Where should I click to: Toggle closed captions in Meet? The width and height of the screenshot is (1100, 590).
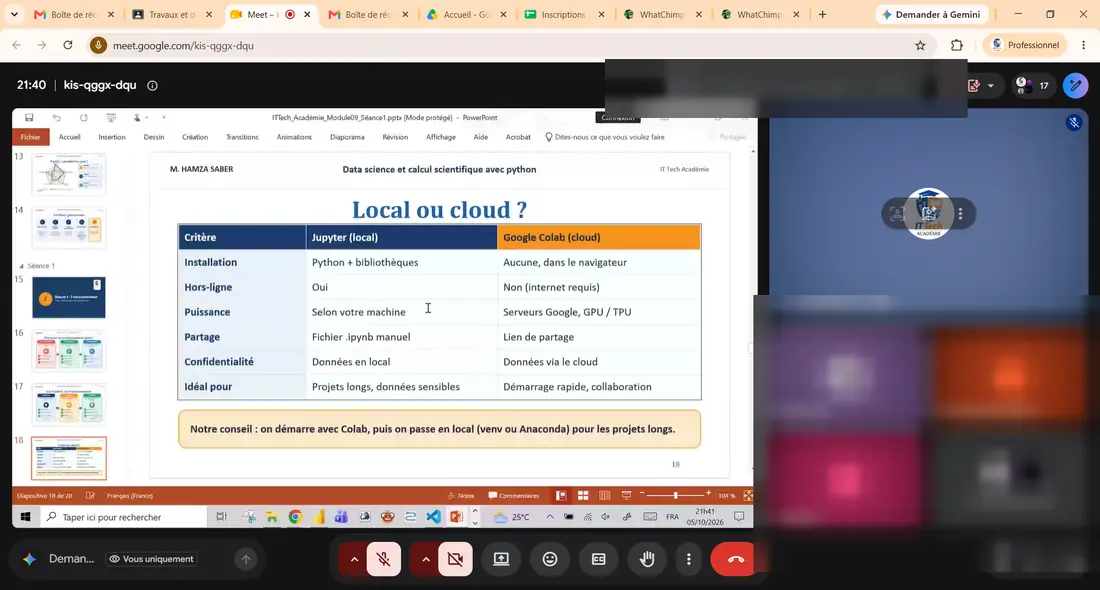[x=598, y=559]
